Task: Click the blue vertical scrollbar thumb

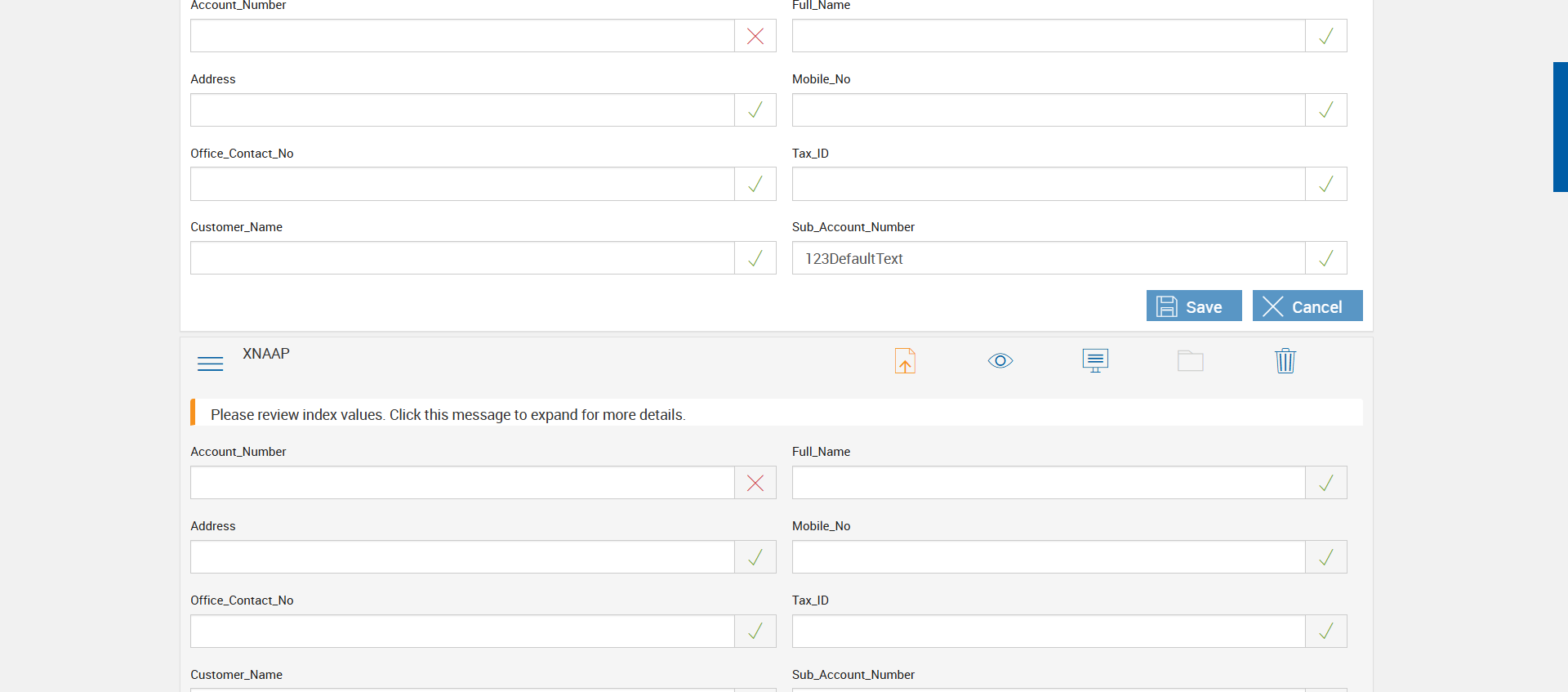Action: coord(1561,127)
